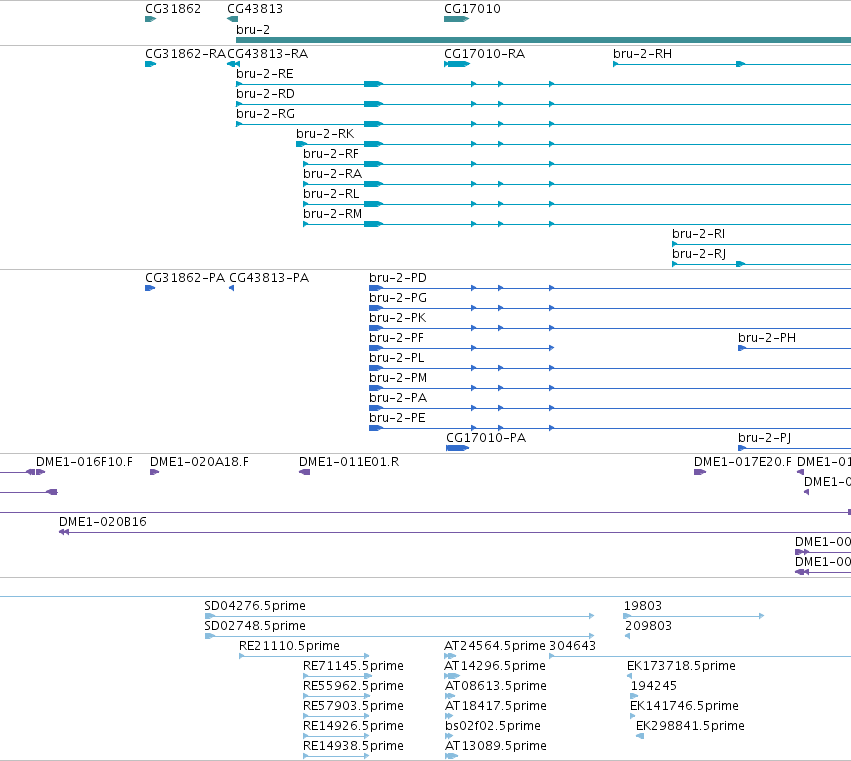Select cDNA EK173718.5prime
The image size is (851, 761).
[681, 666]
